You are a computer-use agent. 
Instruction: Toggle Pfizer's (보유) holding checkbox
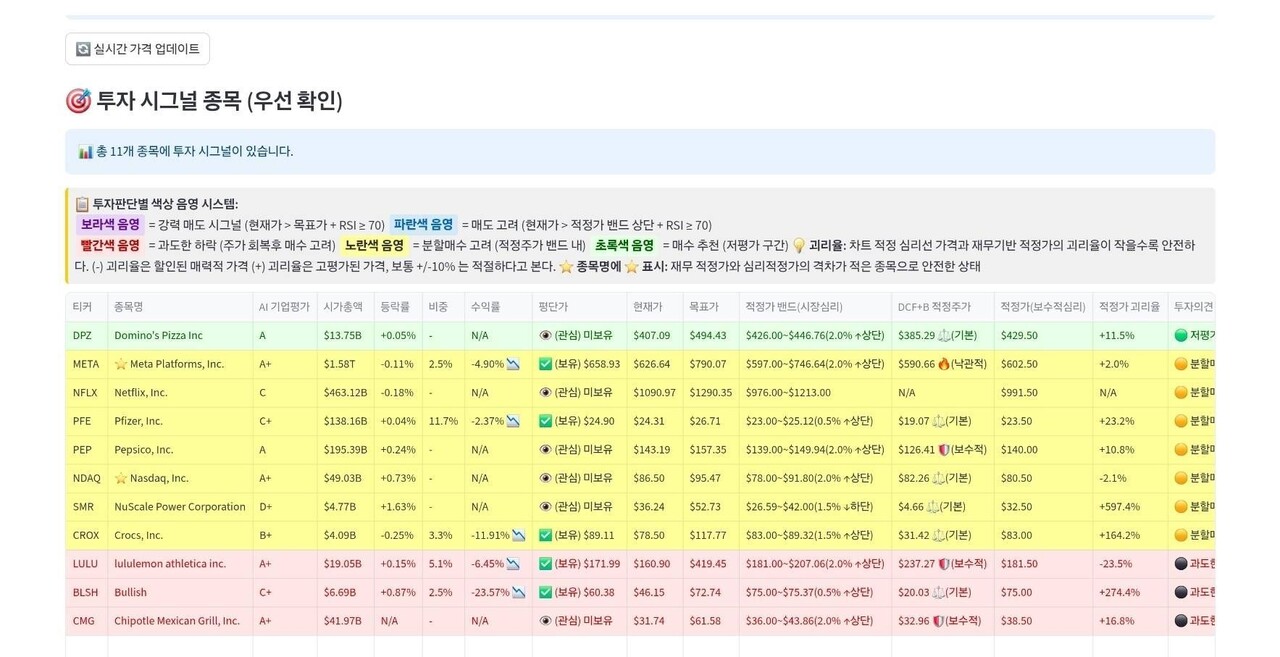[x=546, y=421]
